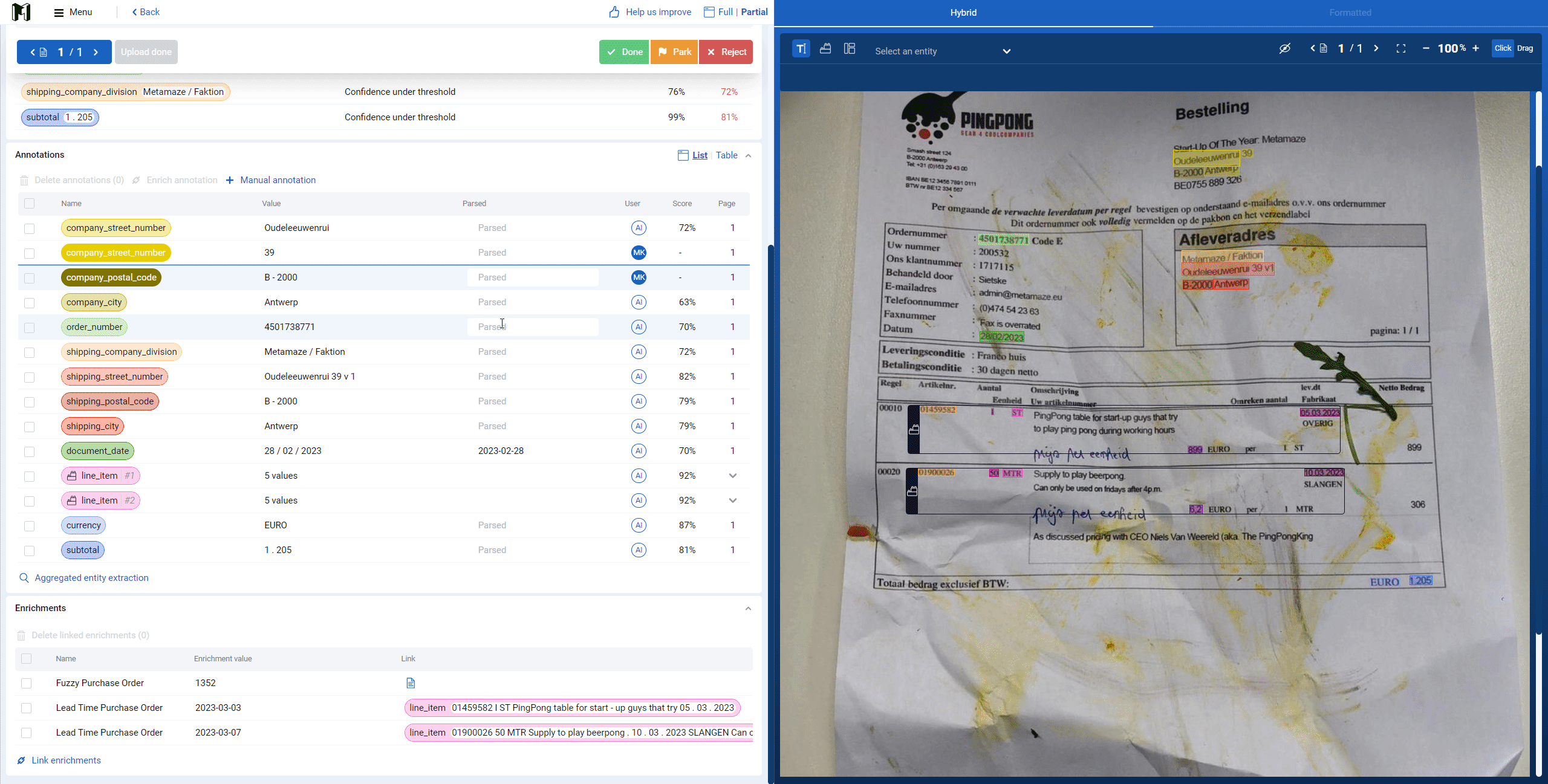1548x784 pixels.
Task: Check the Fuzzy Purchase Order enrichment
Action: point(26,683)
